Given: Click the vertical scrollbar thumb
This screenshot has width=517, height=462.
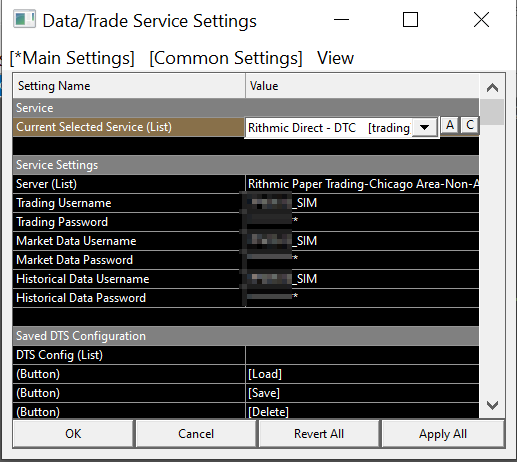Looking at the screenshot, I should (x=492, y=112).
